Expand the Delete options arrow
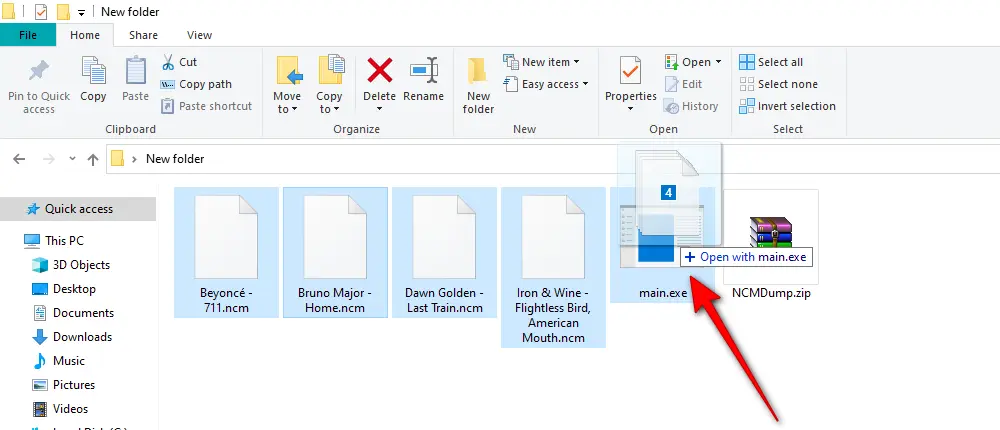Image resolution: width=1000 pixels, height=430 pixels. 379,109
